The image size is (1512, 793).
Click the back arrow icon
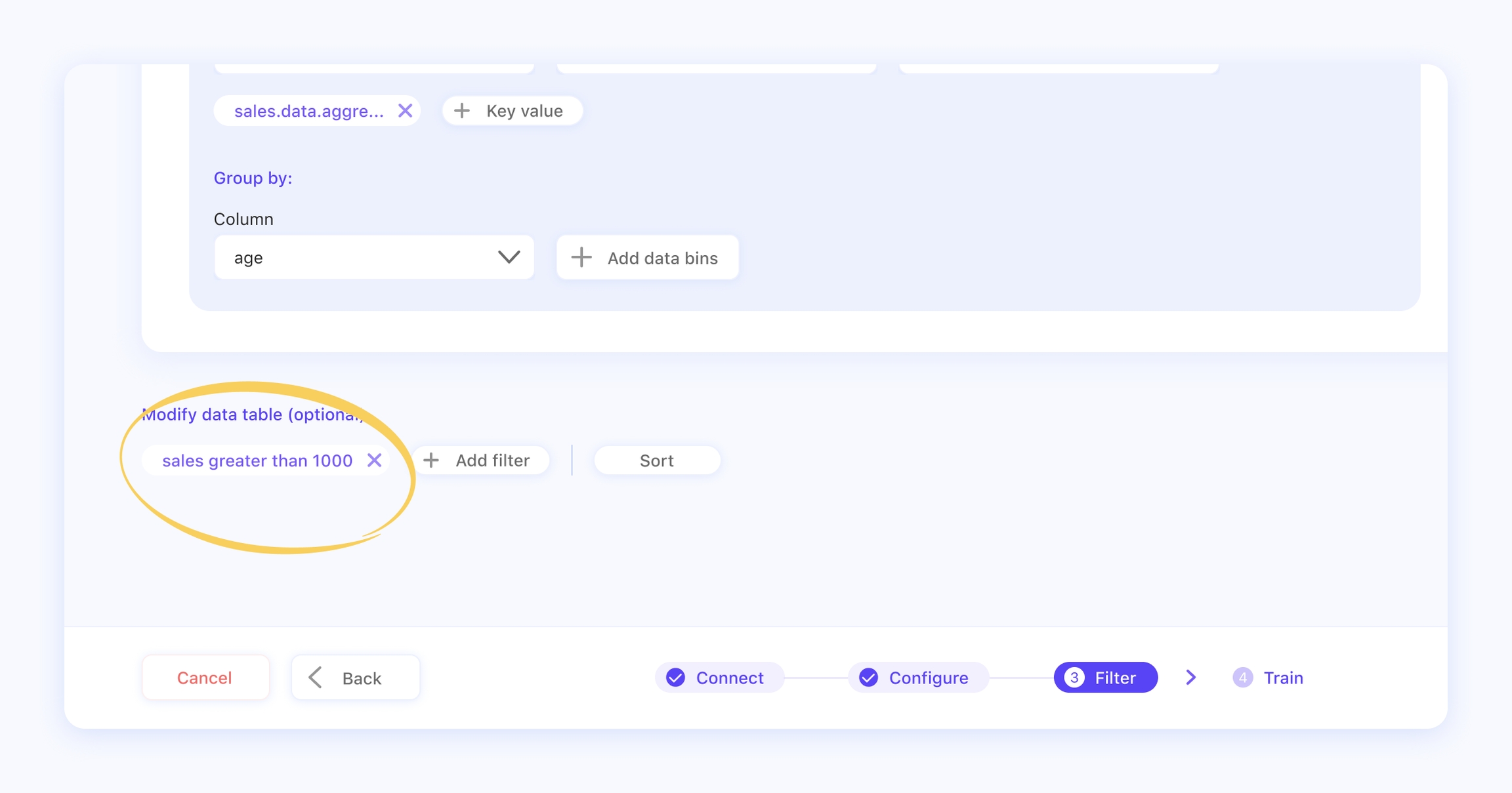[x=316, y=678]
